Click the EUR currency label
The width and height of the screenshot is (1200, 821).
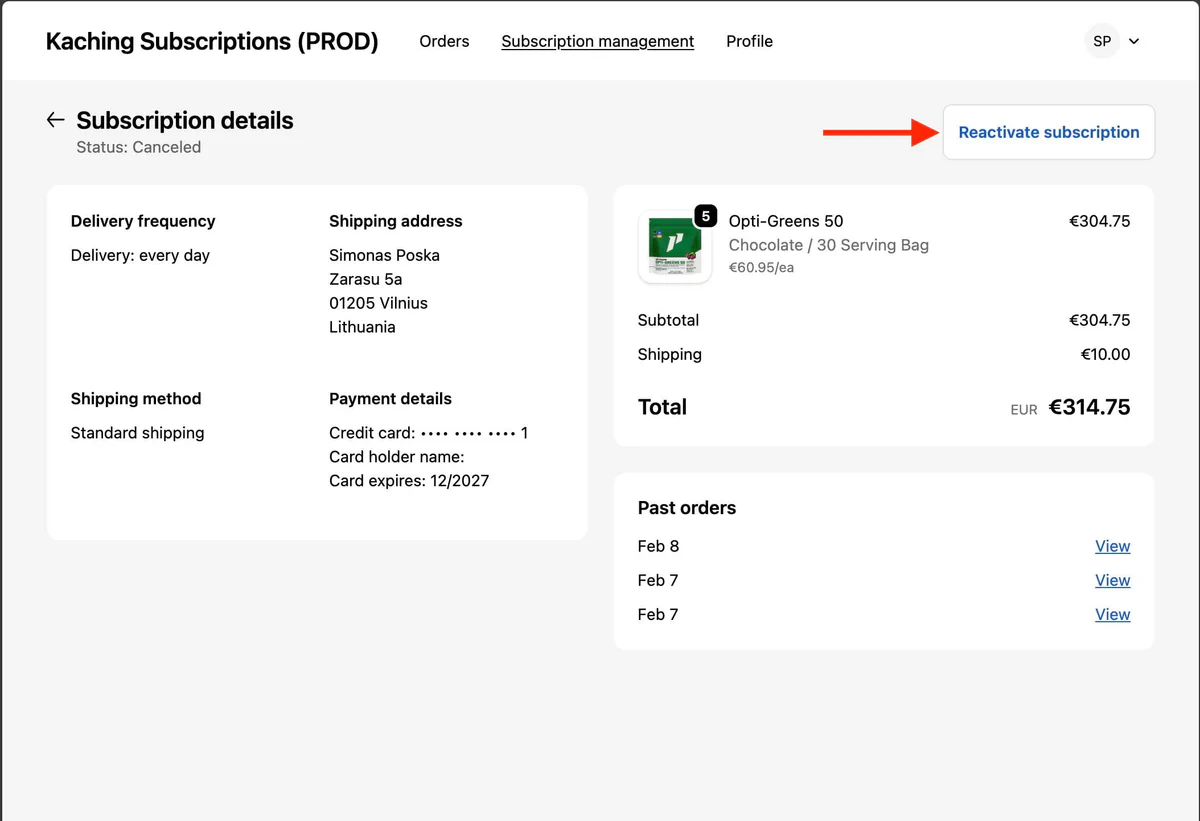click(x=1024, y=410)
